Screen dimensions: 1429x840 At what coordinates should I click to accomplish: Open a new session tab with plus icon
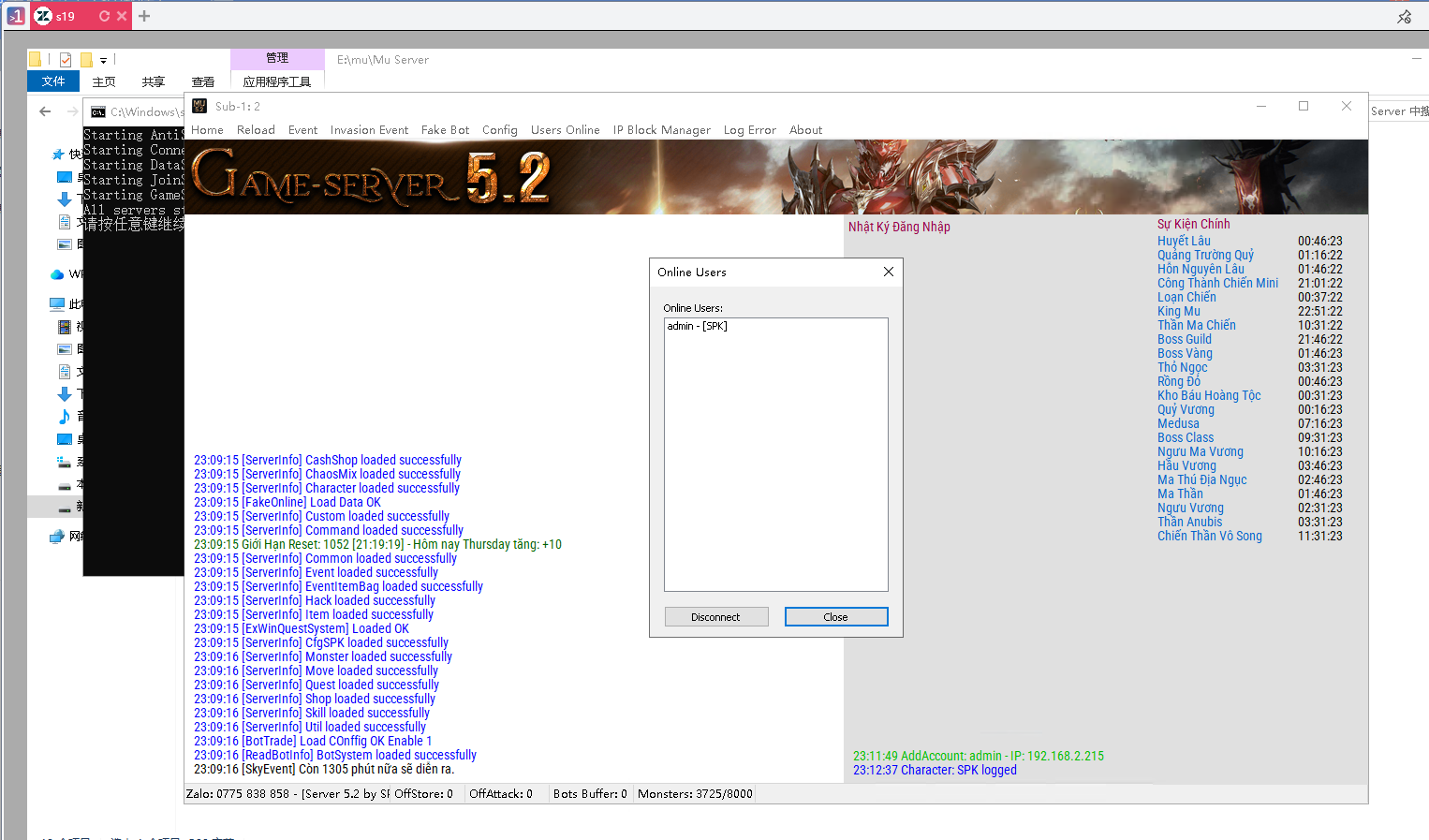(144, 16)
